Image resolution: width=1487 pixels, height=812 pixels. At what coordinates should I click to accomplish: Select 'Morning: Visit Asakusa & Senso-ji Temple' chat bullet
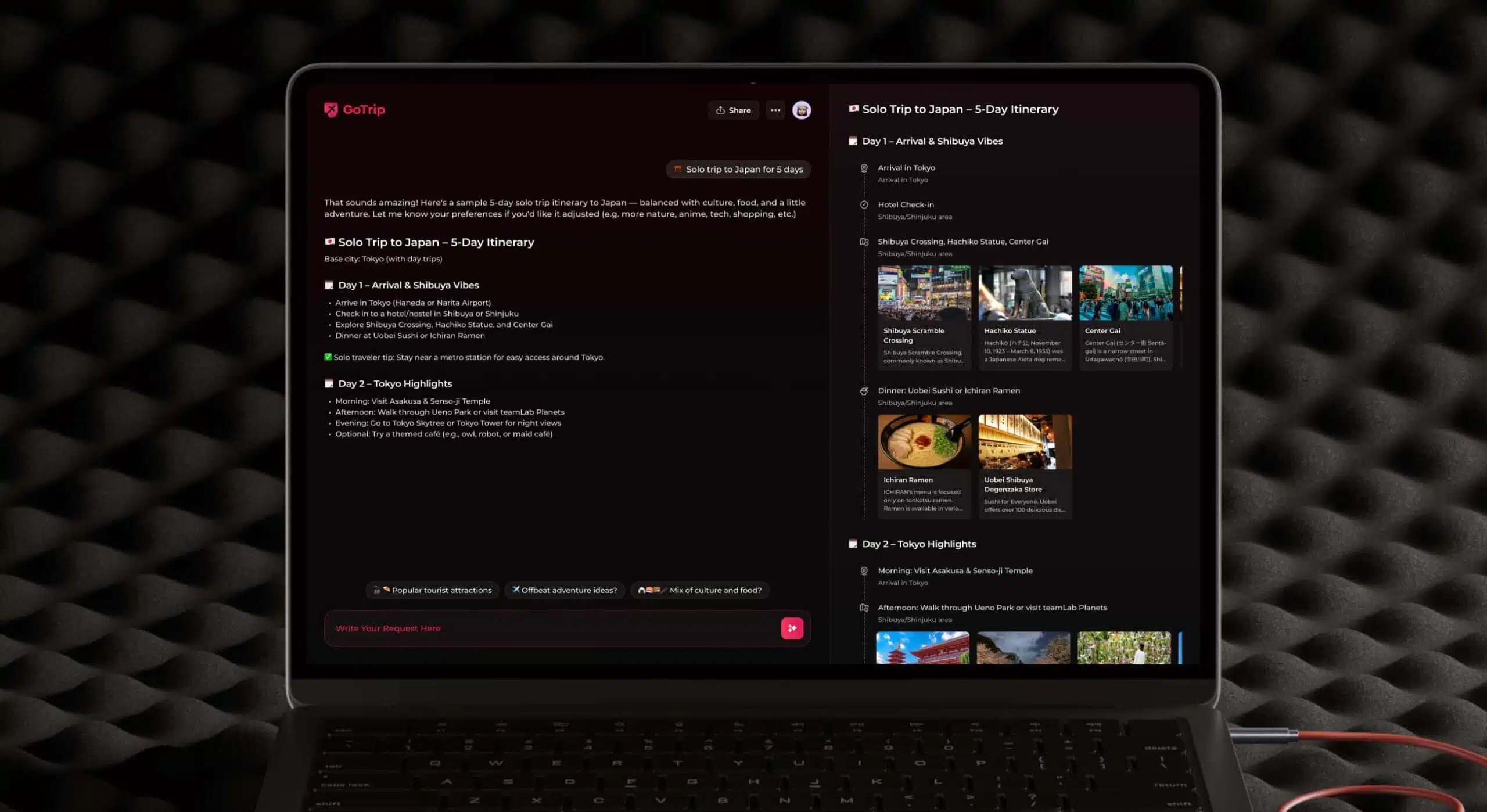coord(412,401)
